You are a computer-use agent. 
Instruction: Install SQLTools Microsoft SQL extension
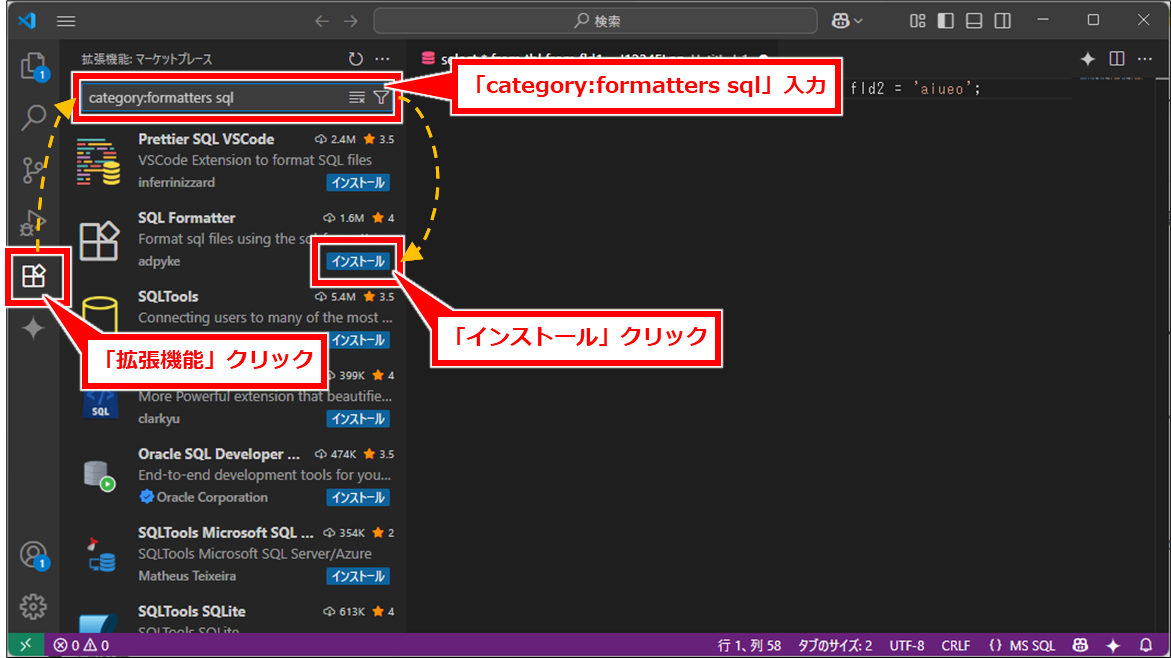tap(358, 577)
